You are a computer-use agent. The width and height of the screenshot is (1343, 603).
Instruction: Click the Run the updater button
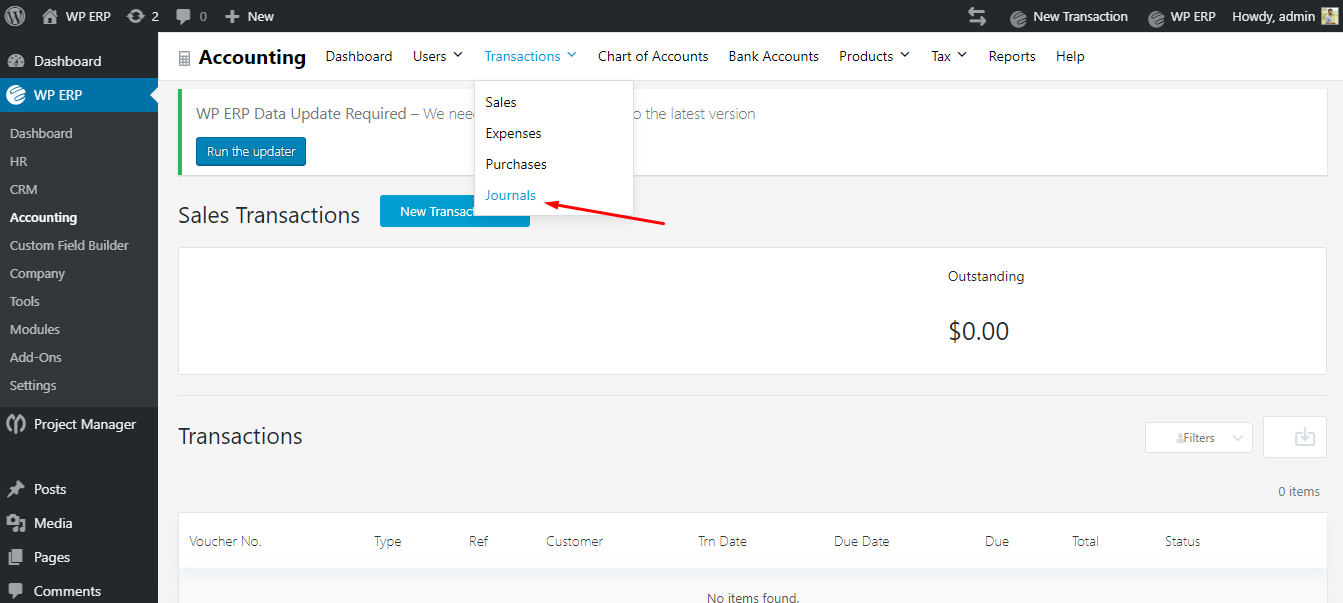pos(250,151)
